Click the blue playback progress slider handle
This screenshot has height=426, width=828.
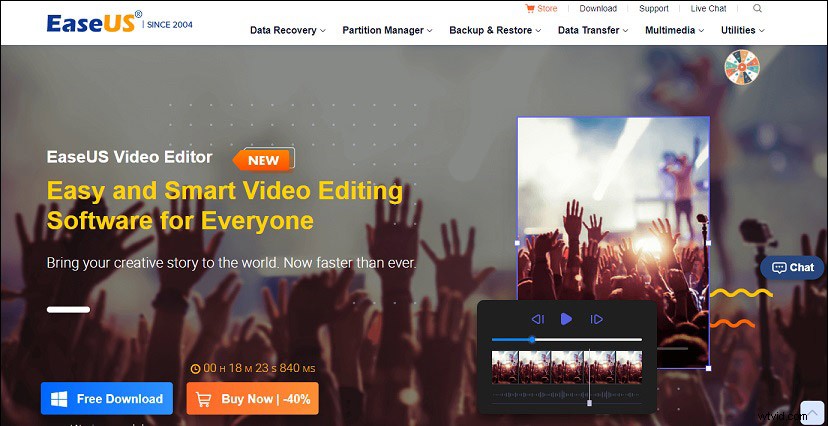pyautogui.click(x=532, y=339)
